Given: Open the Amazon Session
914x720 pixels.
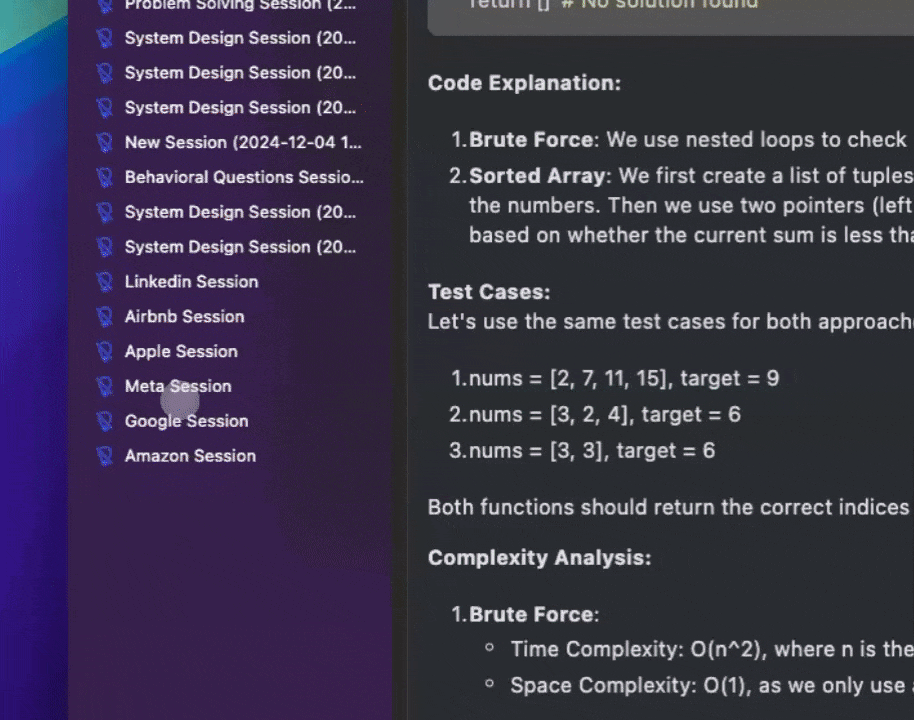Looking at the screenshot, I should tap(190, 456).
